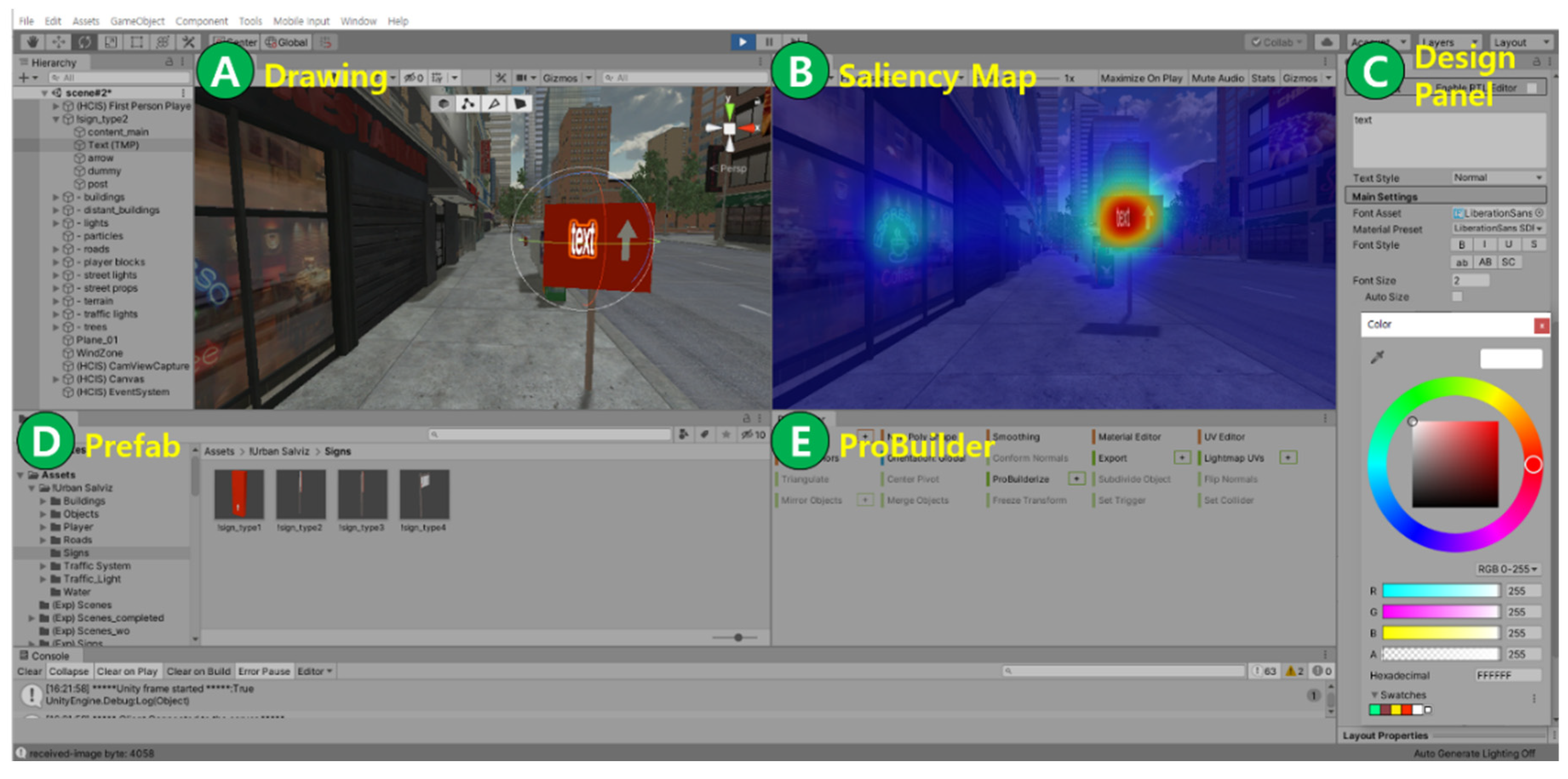Viewport: 1568px width, 779px height.
Task: Expand the buildings hierarchy item
Action: (x=56, y=197)
